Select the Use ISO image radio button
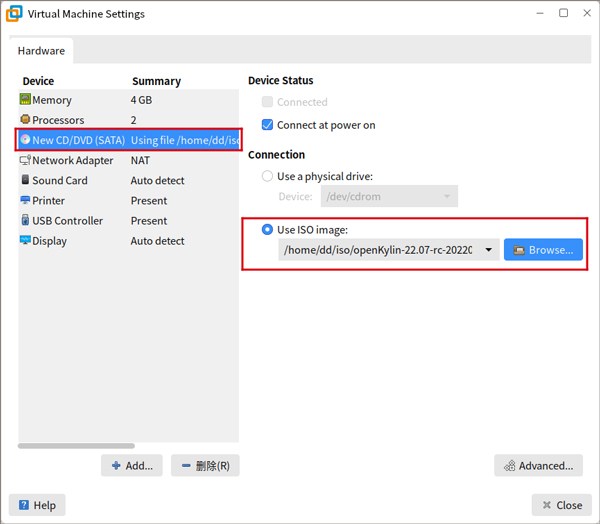600x524 pixels. tap(267, 230)
